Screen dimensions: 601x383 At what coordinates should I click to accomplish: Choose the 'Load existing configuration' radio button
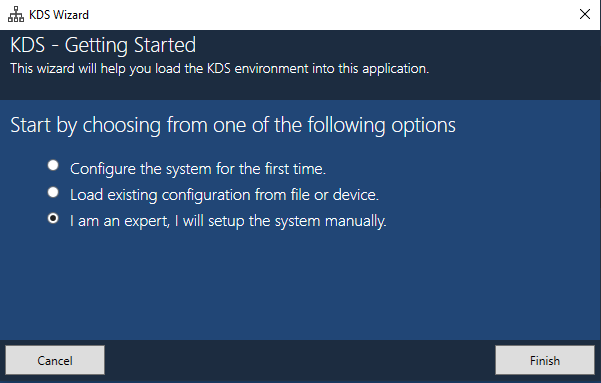(53, 192)
